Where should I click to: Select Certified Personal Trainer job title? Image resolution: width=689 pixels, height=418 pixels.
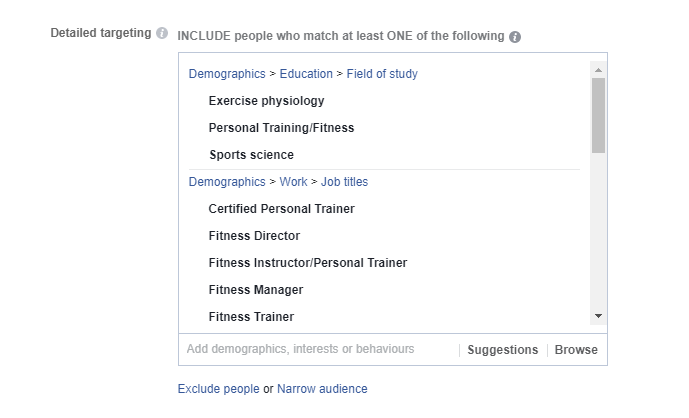(281, 209)
